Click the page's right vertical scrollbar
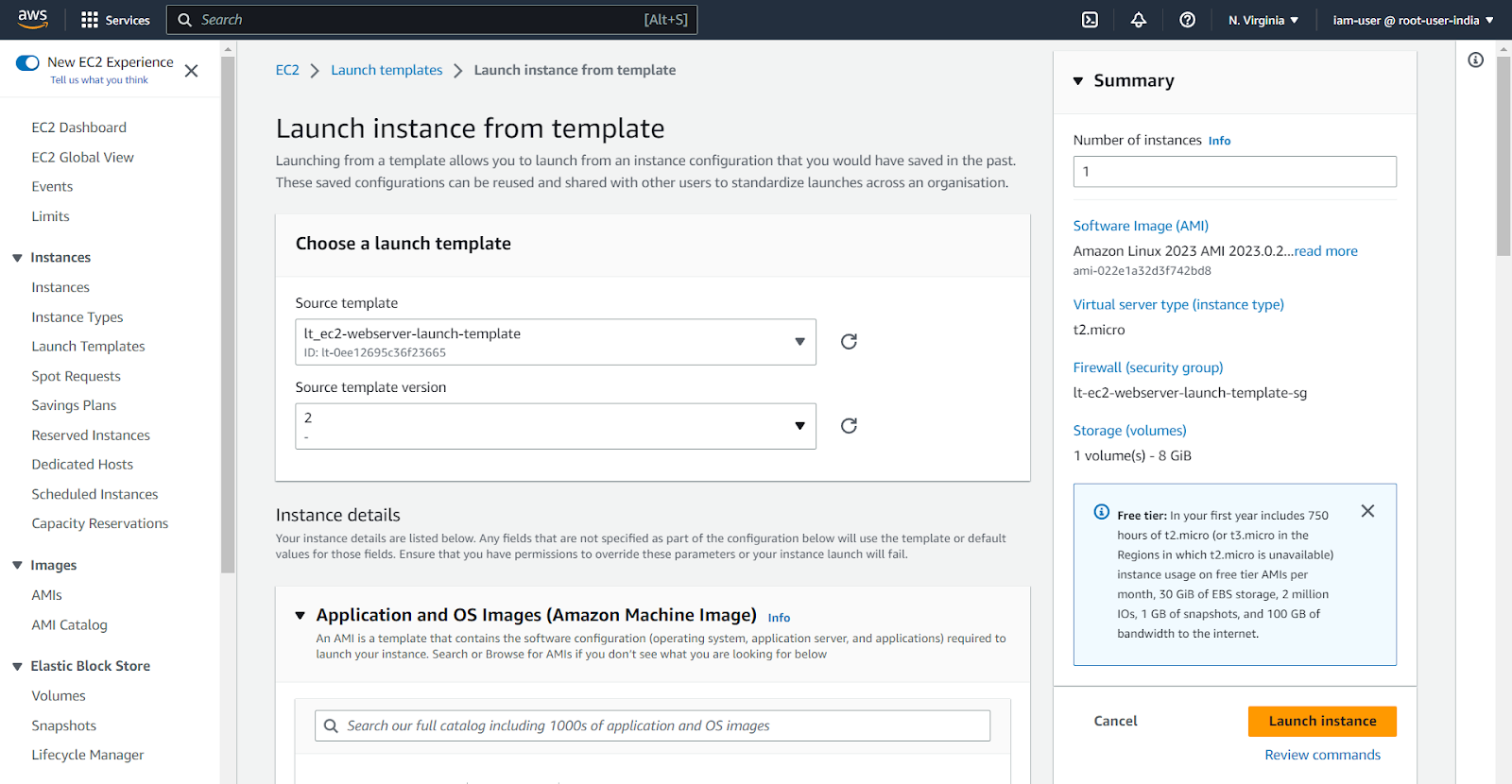Screen dimensions: 1512x784 (x=1503, y=156)
